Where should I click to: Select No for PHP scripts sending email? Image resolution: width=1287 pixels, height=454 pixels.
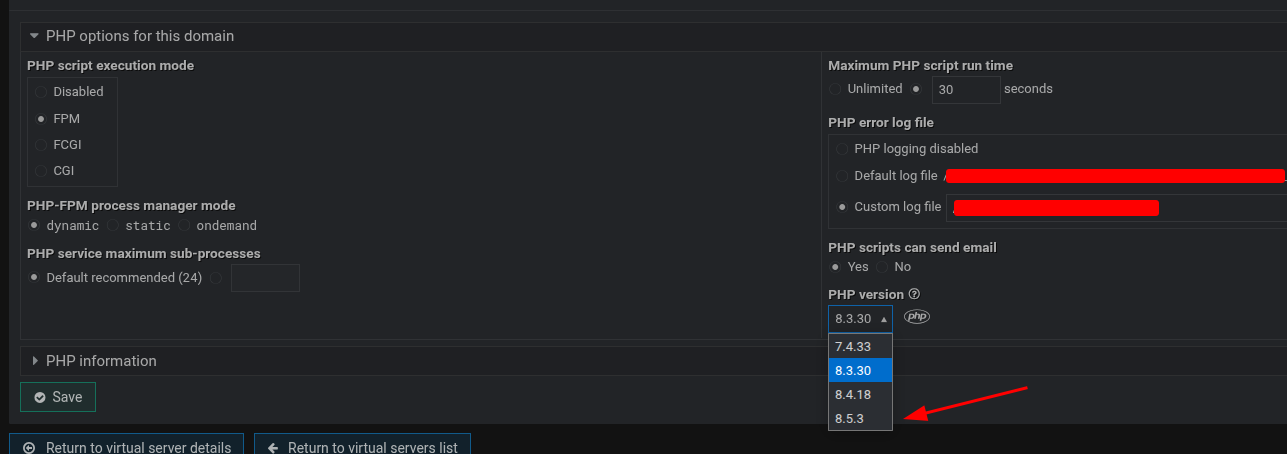pos(882,267)
